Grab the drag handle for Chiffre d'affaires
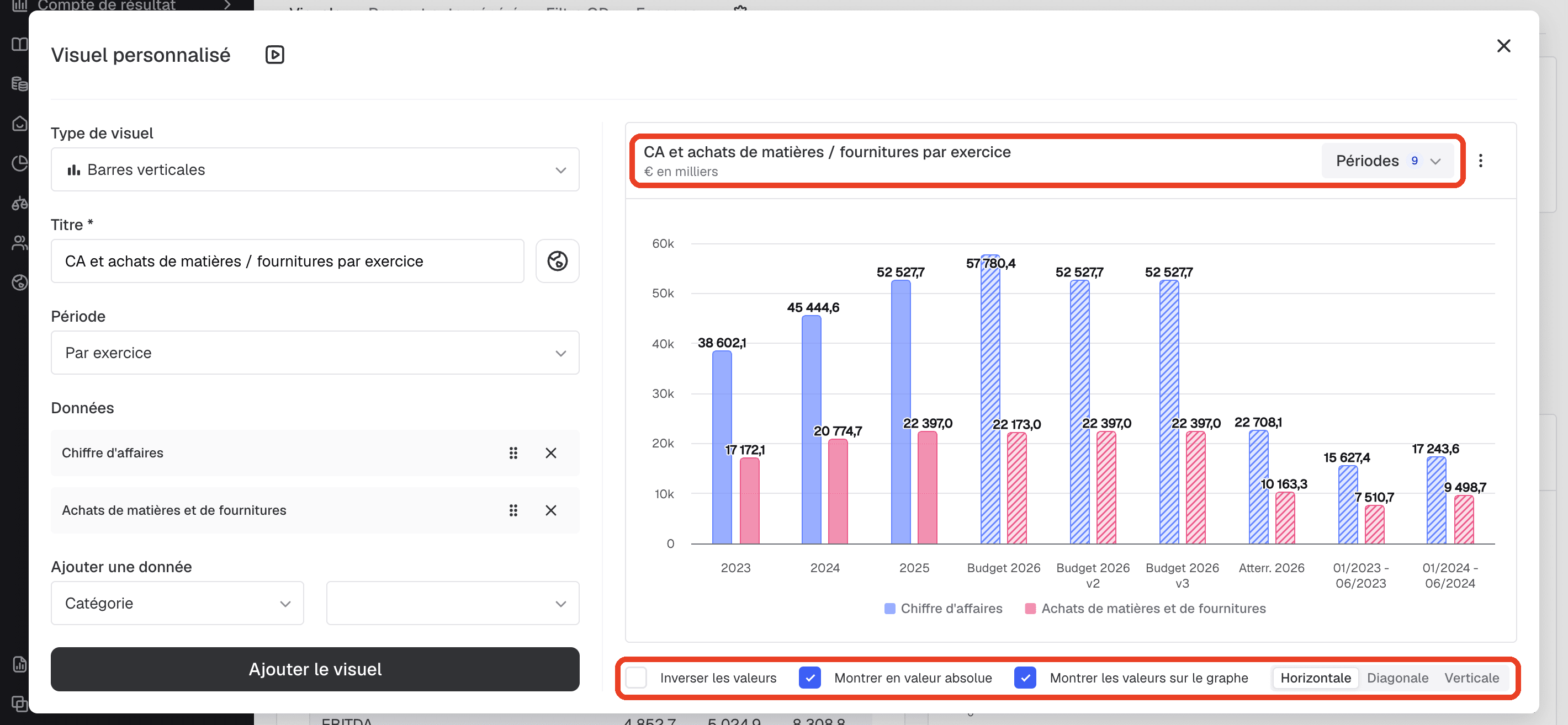 [513, 453]
